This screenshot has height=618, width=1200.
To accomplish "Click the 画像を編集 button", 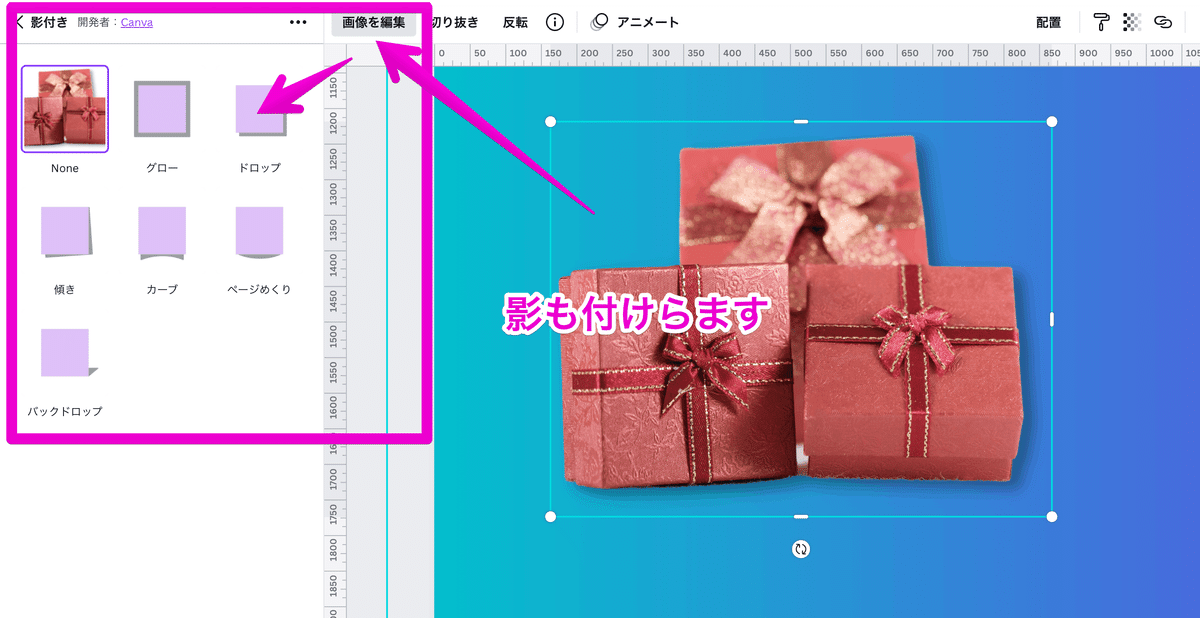I will click(x=374, y=22).
